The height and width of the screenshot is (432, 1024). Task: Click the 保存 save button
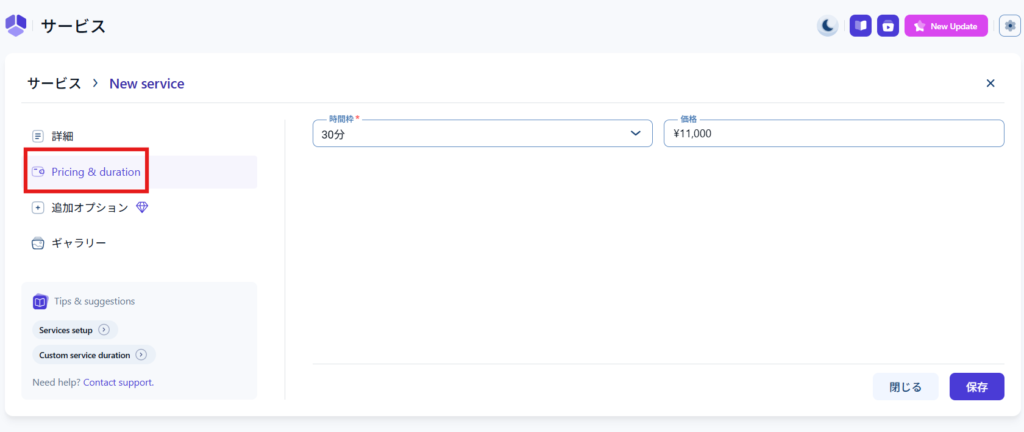point(976,387)
